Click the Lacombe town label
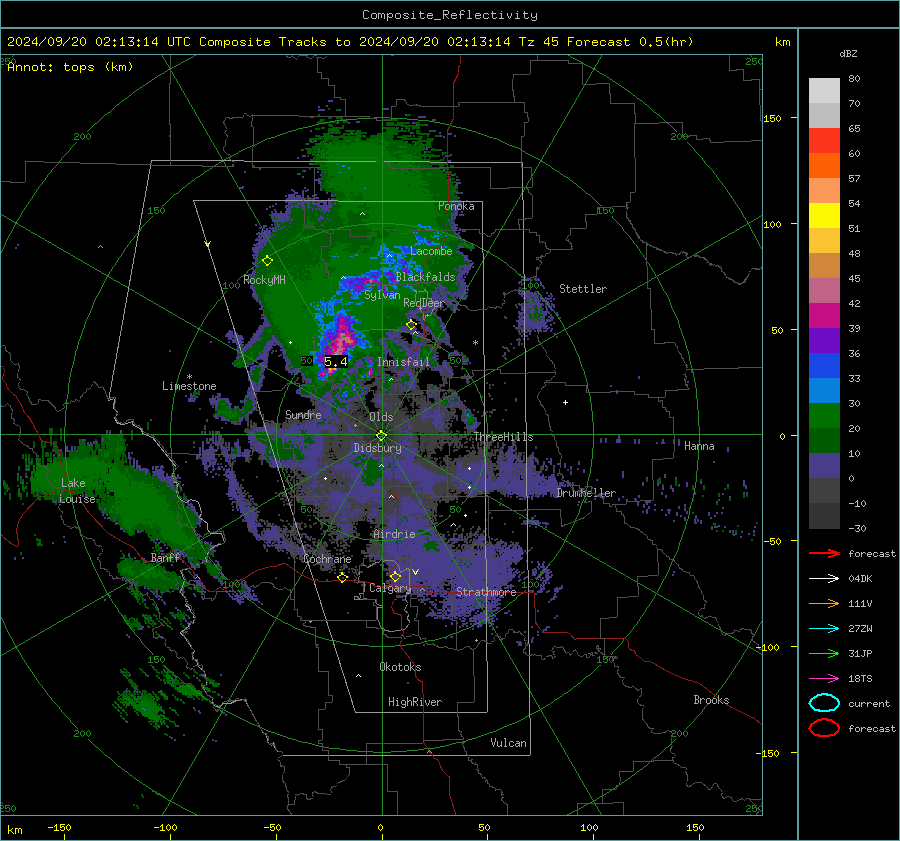Screen dimensions: 900x841 pyautogui.click(x=431, y=251)
